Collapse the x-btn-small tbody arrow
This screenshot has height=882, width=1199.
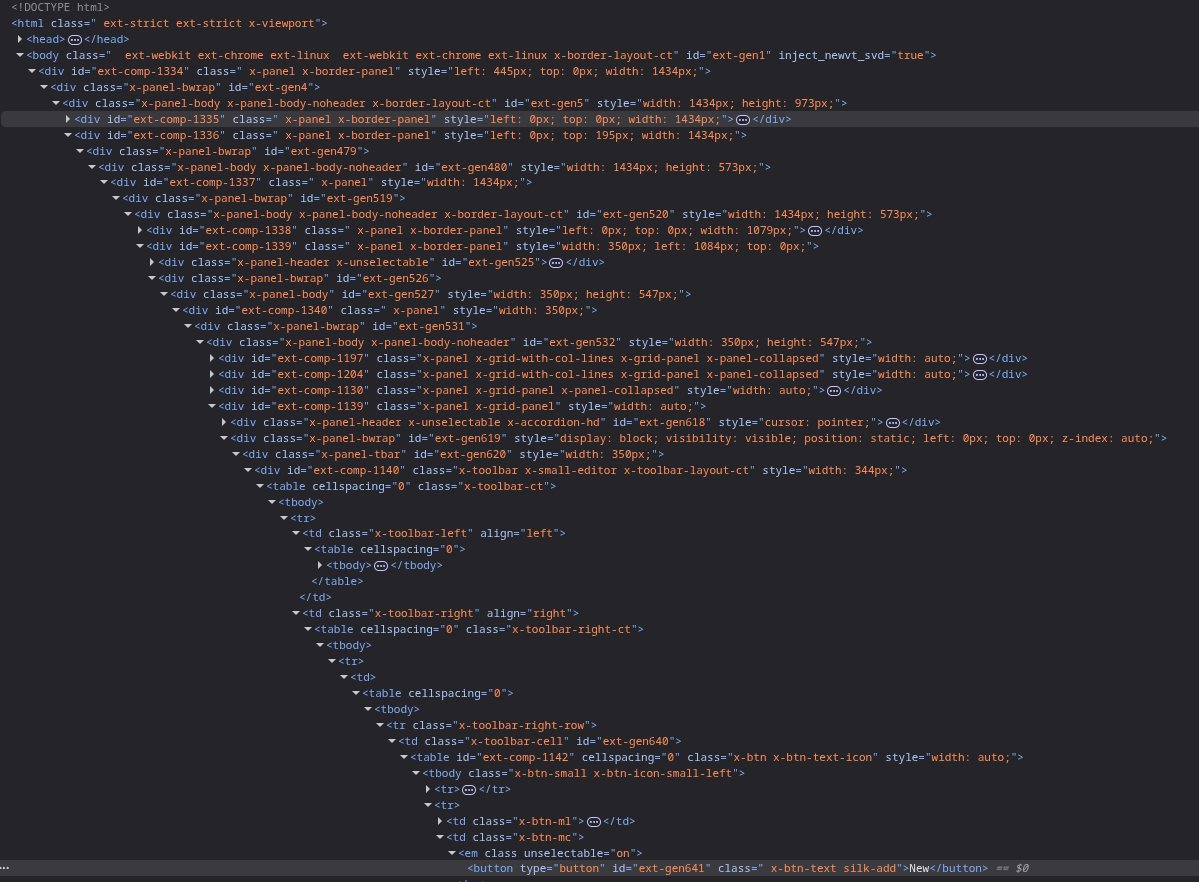click(x=416, y=773)
